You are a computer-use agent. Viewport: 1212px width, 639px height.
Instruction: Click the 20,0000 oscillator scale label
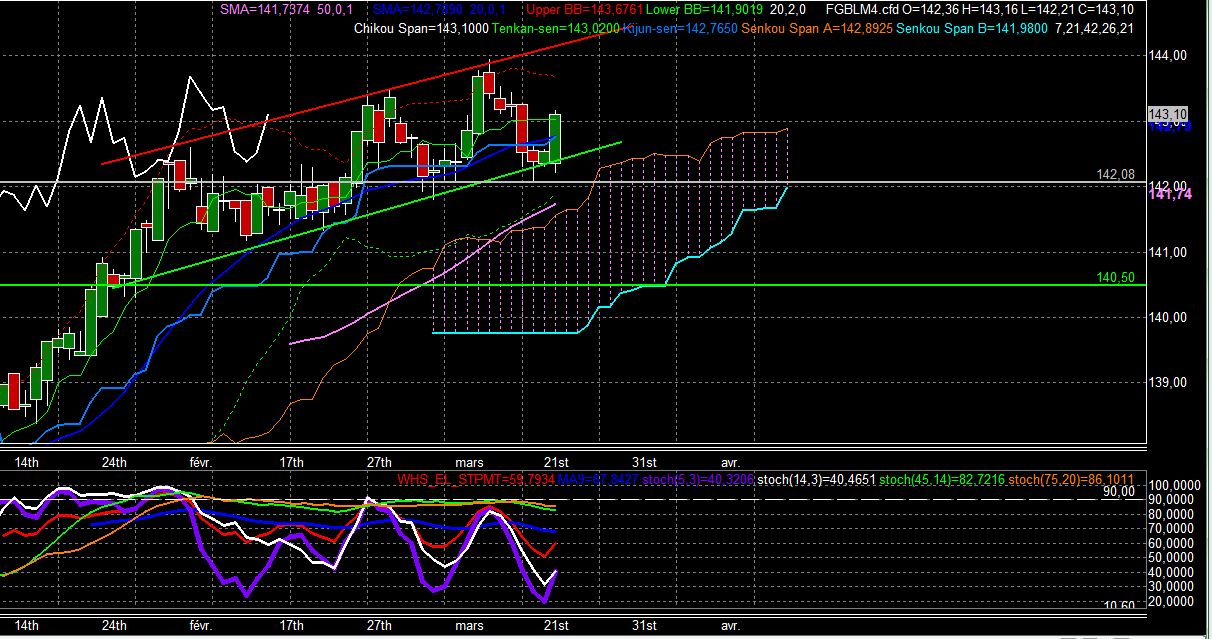click(1172, 602)
